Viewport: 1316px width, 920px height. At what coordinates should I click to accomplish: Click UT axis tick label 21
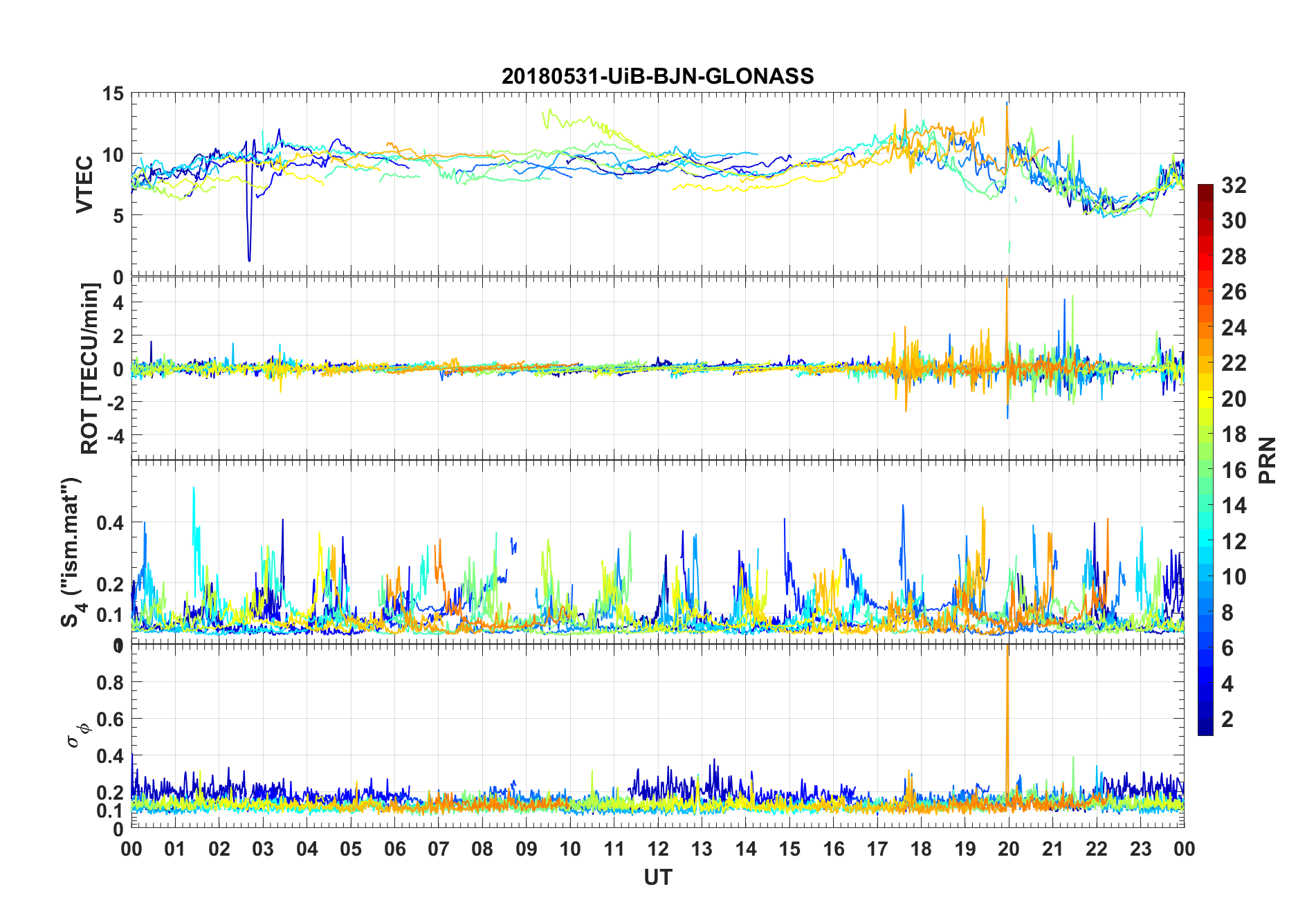pyautogui.click(x=1053, y=849)
